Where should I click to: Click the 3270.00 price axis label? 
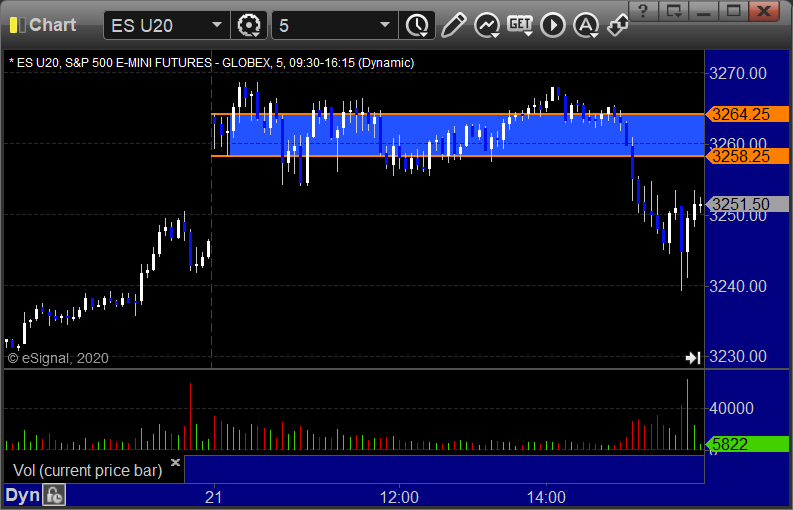click(738, 74)
